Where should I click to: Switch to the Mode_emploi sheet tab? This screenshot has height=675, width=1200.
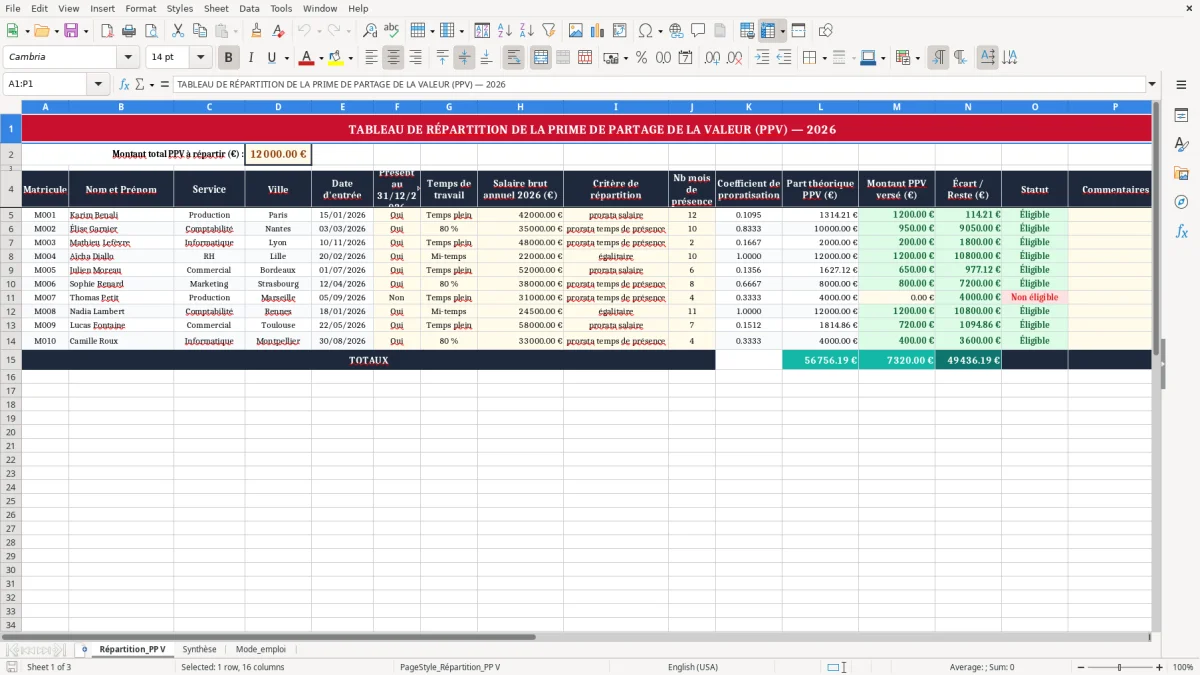[x=261, y=649]
